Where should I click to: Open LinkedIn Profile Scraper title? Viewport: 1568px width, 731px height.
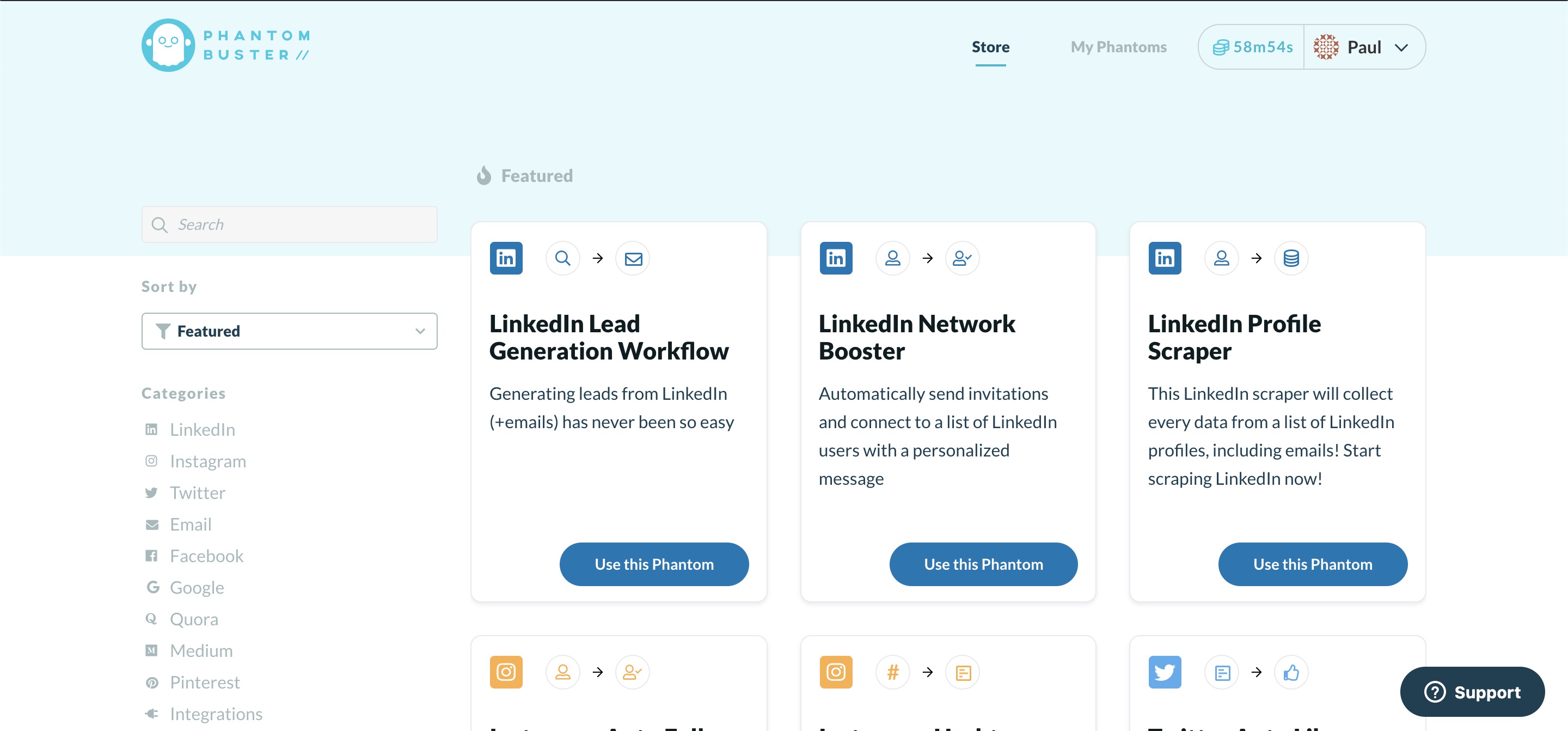1234,338
